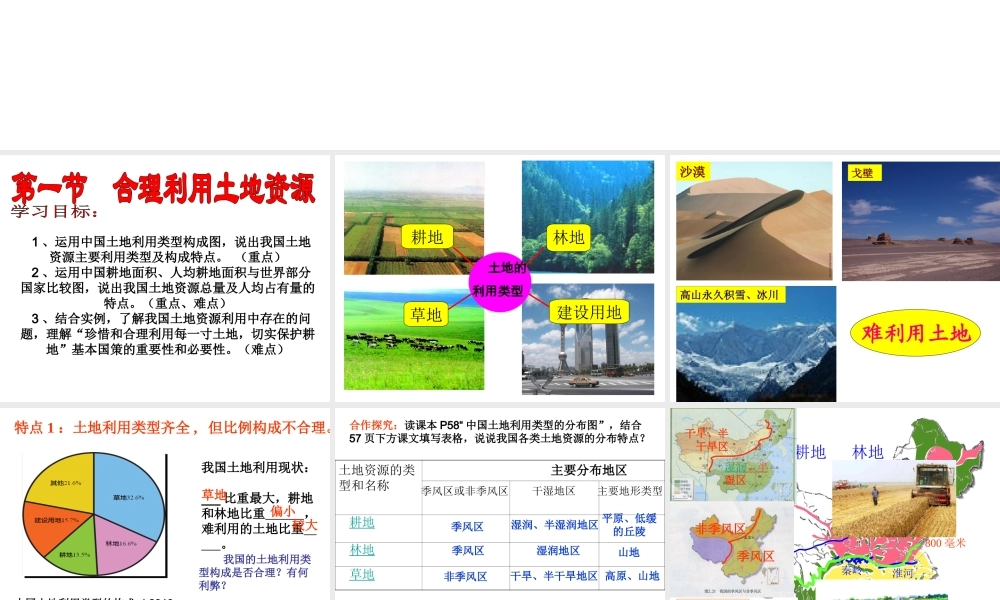
Task: Select the dry and humid regions map
Action: point(733,455)
